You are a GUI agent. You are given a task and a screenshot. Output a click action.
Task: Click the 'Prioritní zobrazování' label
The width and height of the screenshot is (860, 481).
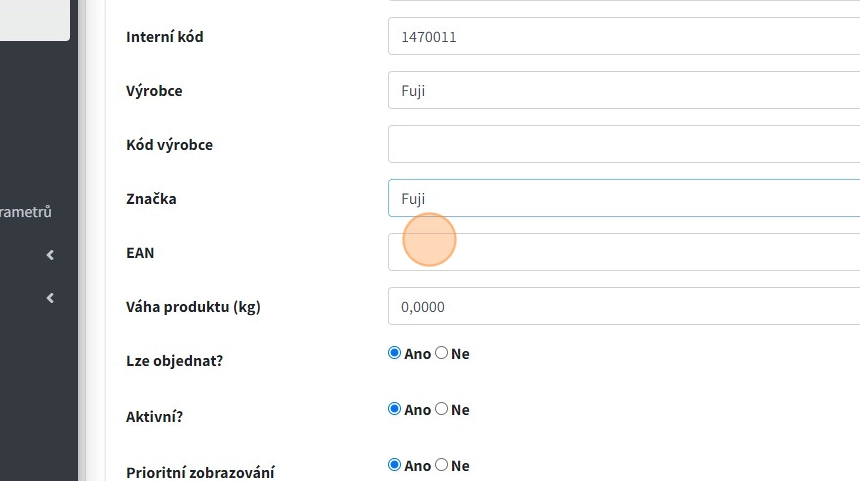click(200, 472)
